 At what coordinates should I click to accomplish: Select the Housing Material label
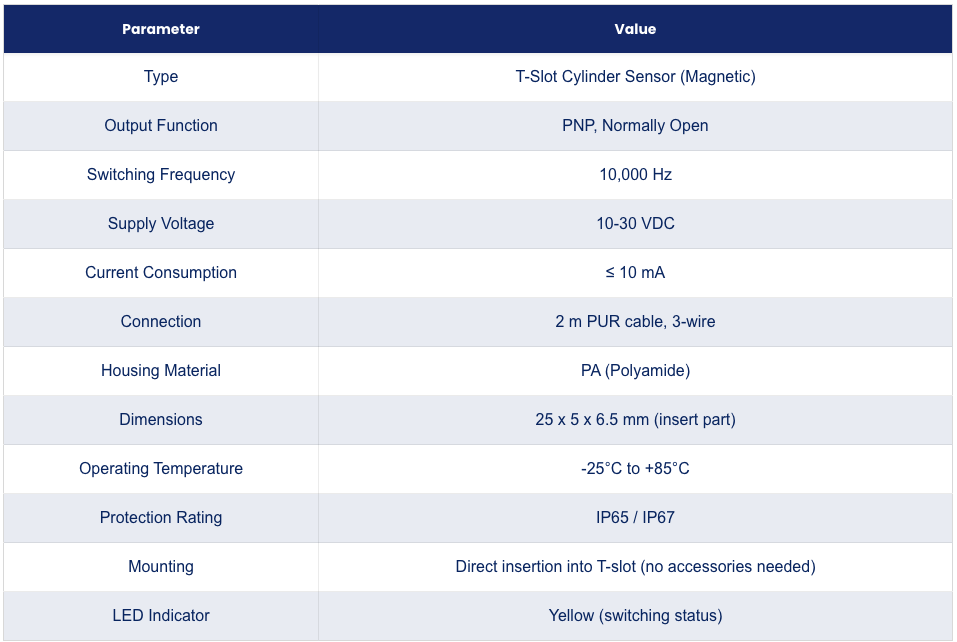coord(161,370)
